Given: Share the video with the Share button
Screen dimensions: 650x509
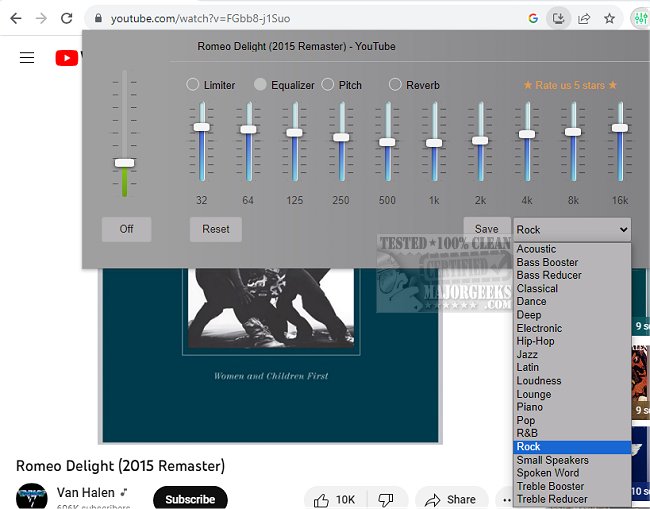Looking at the screenshot, I should click(452, 500).
